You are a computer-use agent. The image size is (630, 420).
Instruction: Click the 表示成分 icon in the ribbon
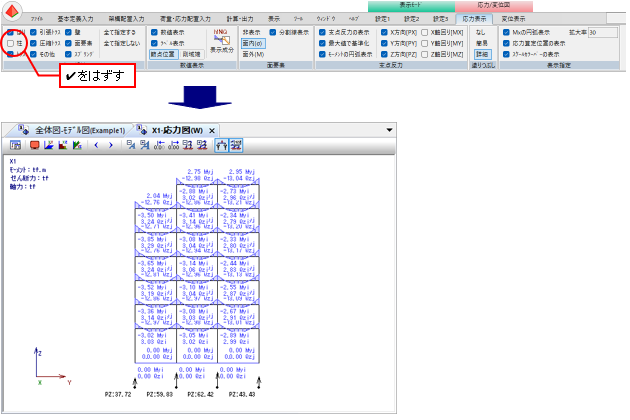(x=221, y=39)
